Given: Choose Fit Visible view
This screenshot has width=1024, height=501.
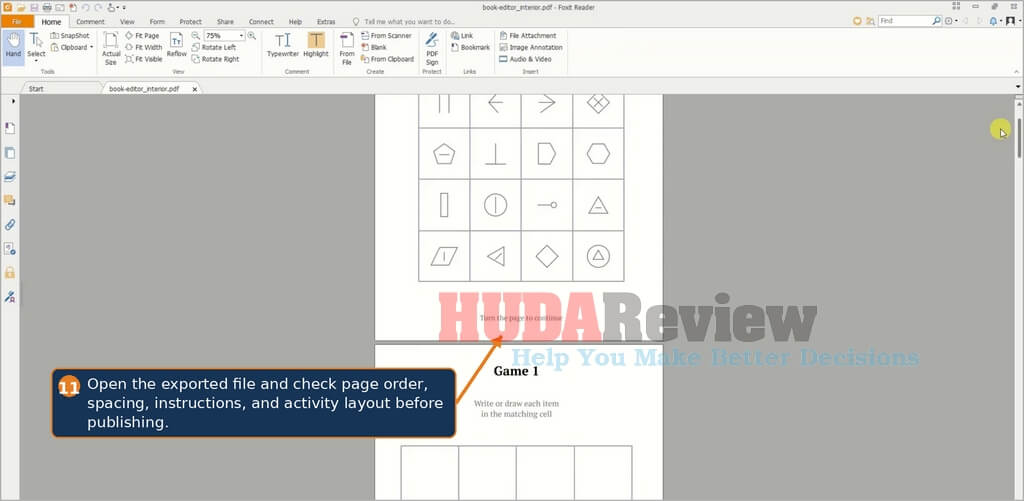Looking at the screenshot, I should 144,59.
